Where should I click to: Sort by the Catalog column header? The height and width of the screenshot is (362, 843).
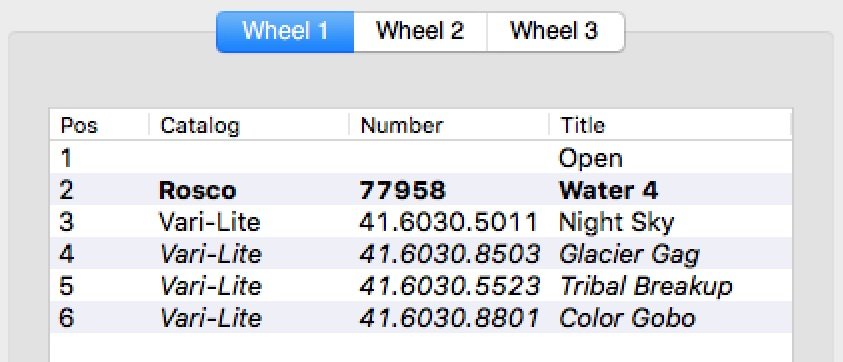249,125
